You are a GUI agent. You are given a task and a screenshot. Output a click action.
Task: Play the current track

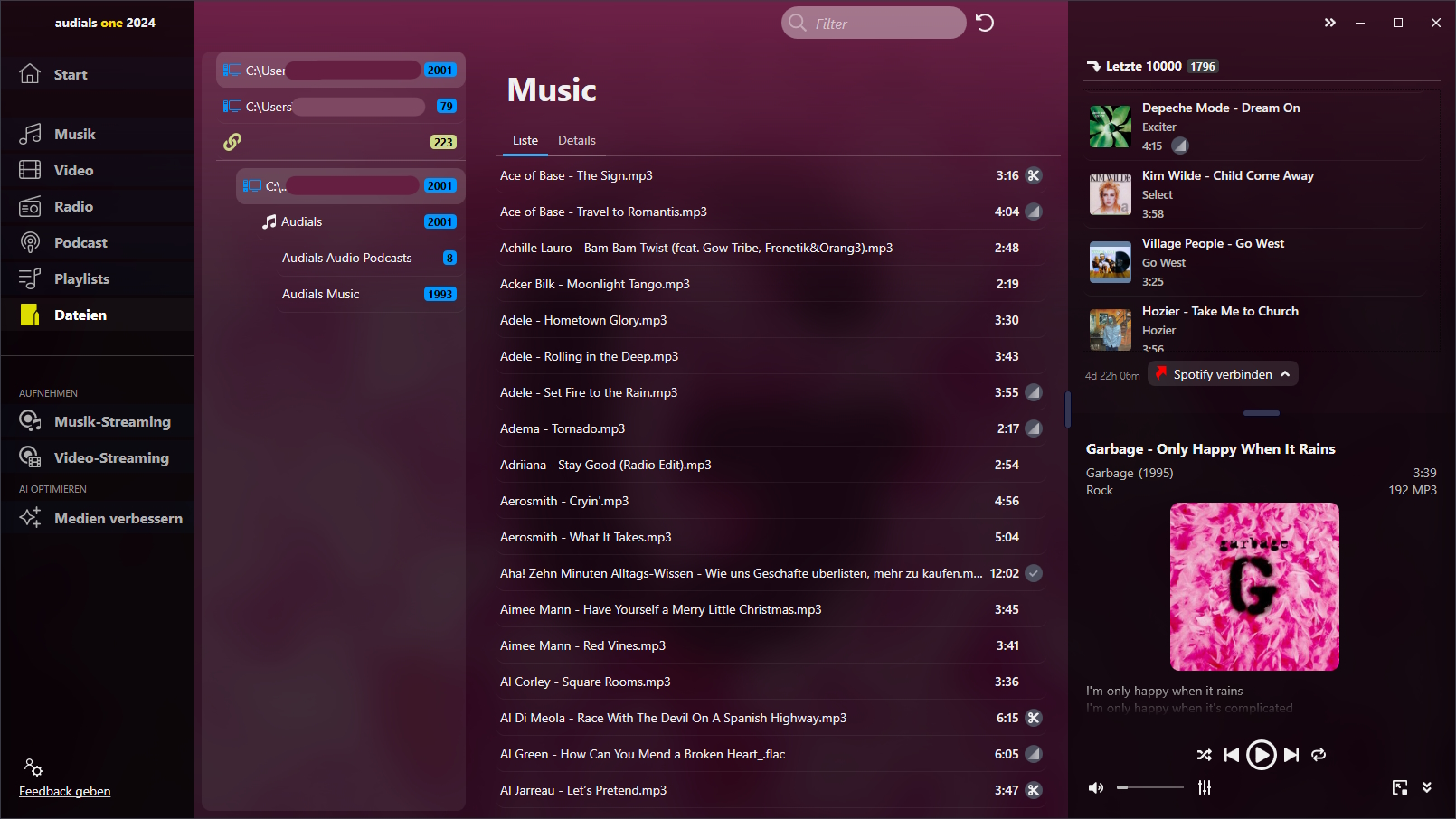1261,754
